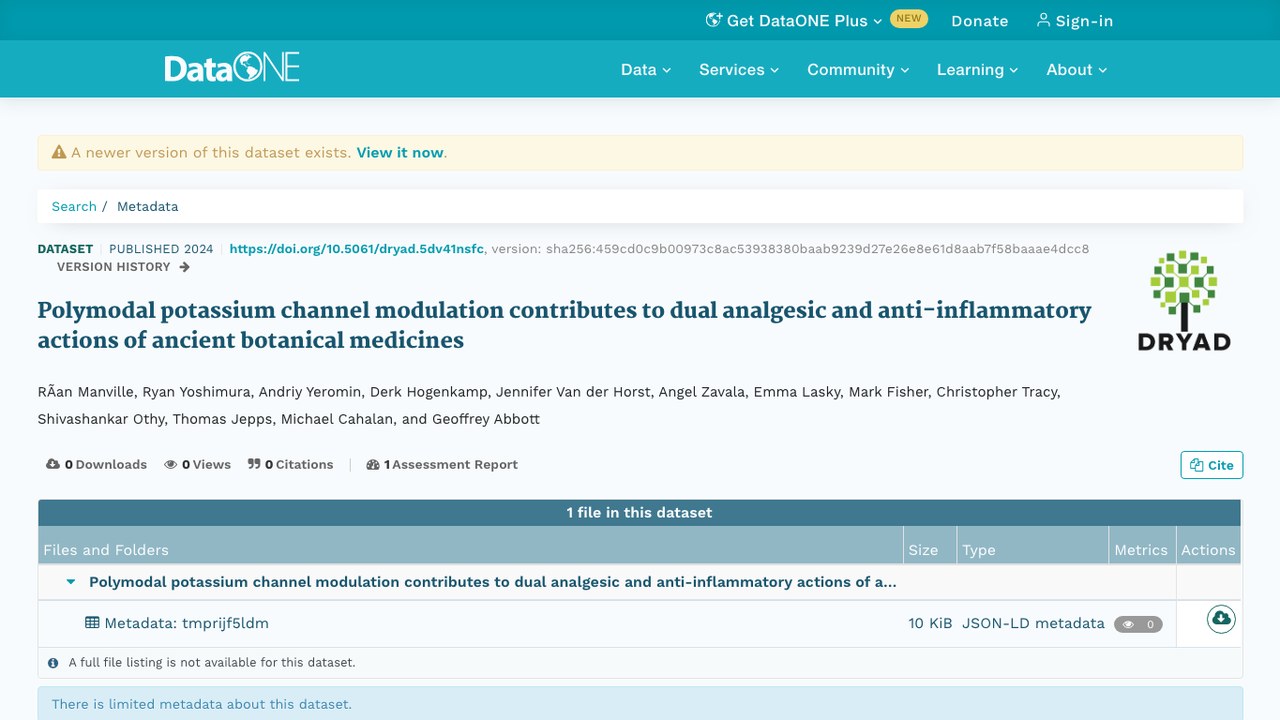Click the eye icon beside 0 Views
Image resolution: width=1280 pixels, height=720 pixels.
[x=171, y=464]
